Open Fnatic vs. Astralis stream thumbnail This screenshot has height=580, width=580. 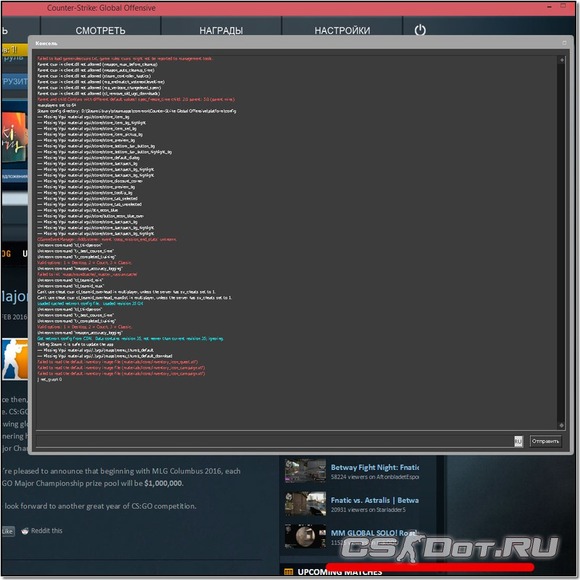click(x=306, y=503)
